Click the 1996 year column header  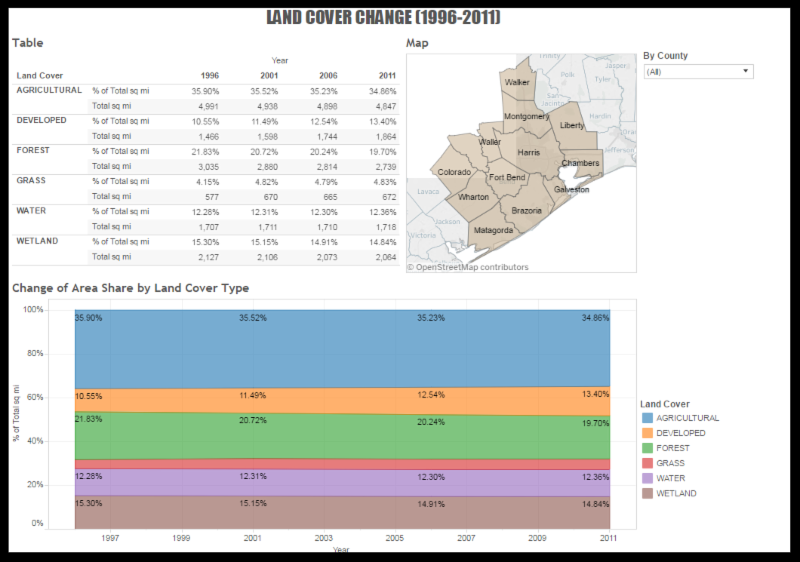point(210,75)
